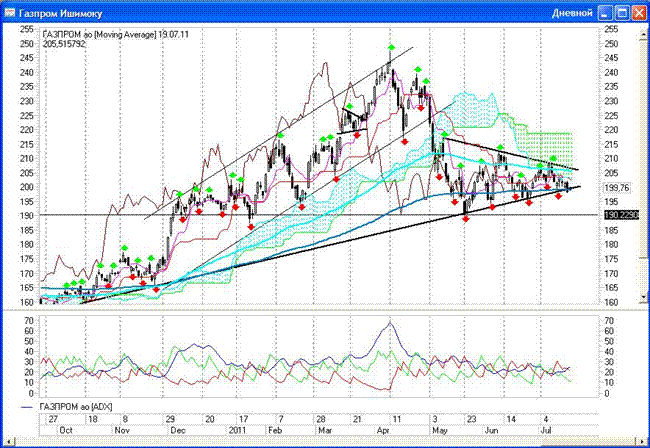Click the 'Feb' month label on the time axis
650x448 pixels.
coord(275,430)
